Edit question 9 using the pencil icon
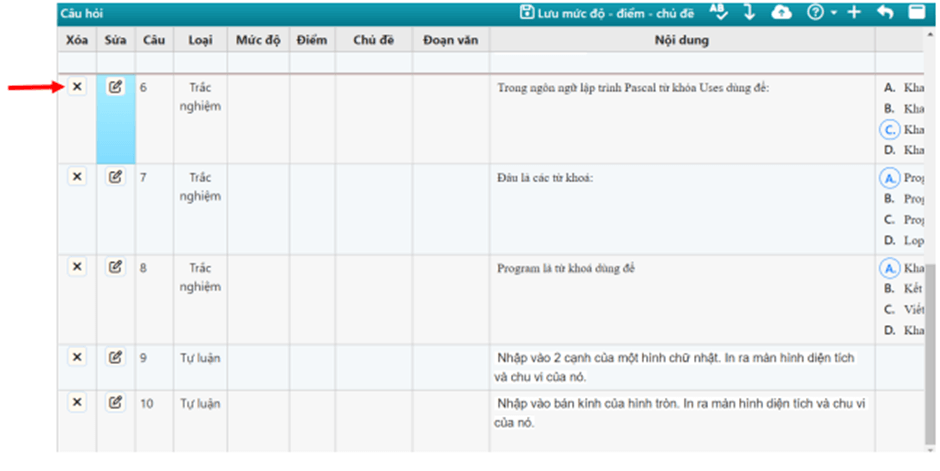This screenshot has height=471, width=940. [x=115, y=357]
